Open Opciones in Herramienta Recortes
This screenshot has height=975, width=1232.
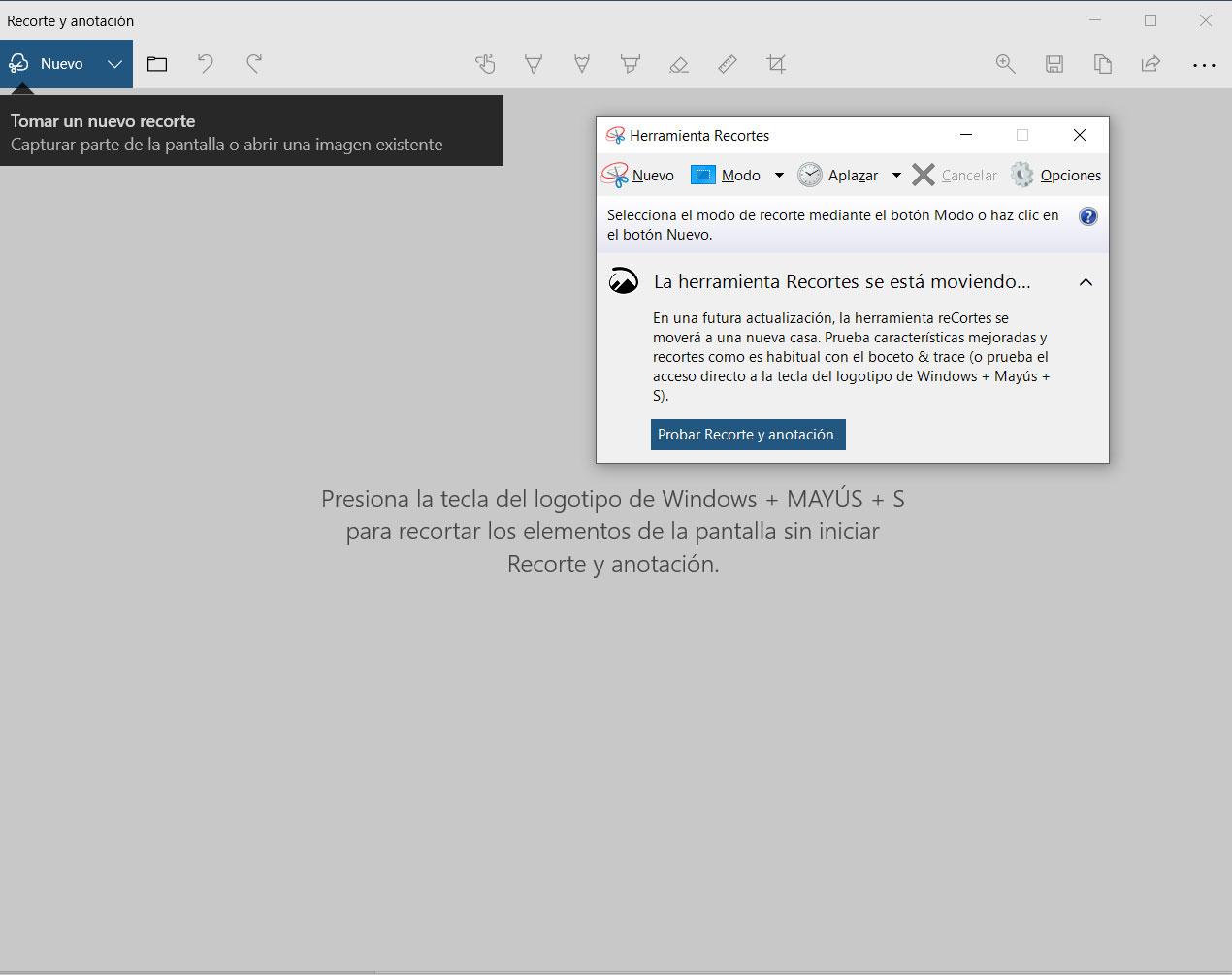[x=1055, y=176]
